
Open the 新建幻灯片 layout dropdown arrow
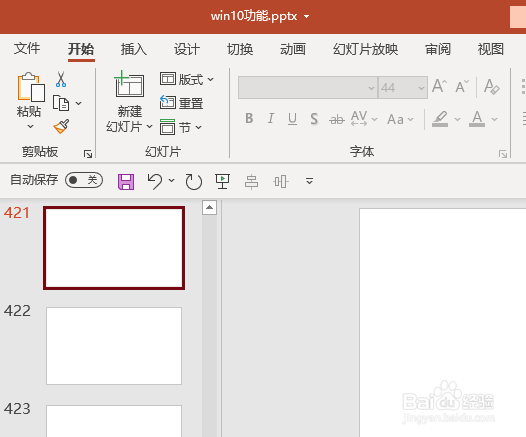(x=150, y=127)
